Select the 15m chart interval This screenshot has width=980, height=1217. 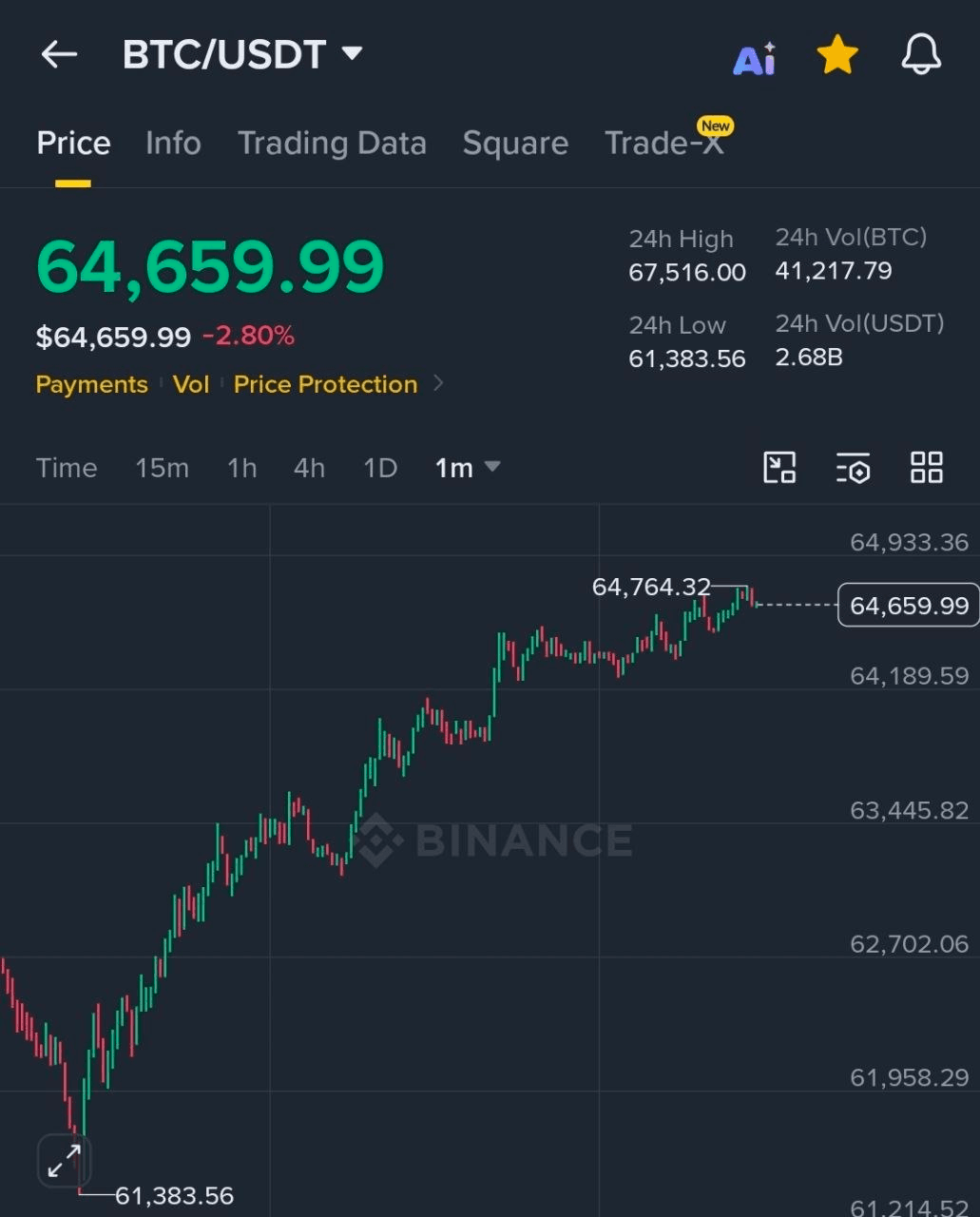click(x=162, y=468)
